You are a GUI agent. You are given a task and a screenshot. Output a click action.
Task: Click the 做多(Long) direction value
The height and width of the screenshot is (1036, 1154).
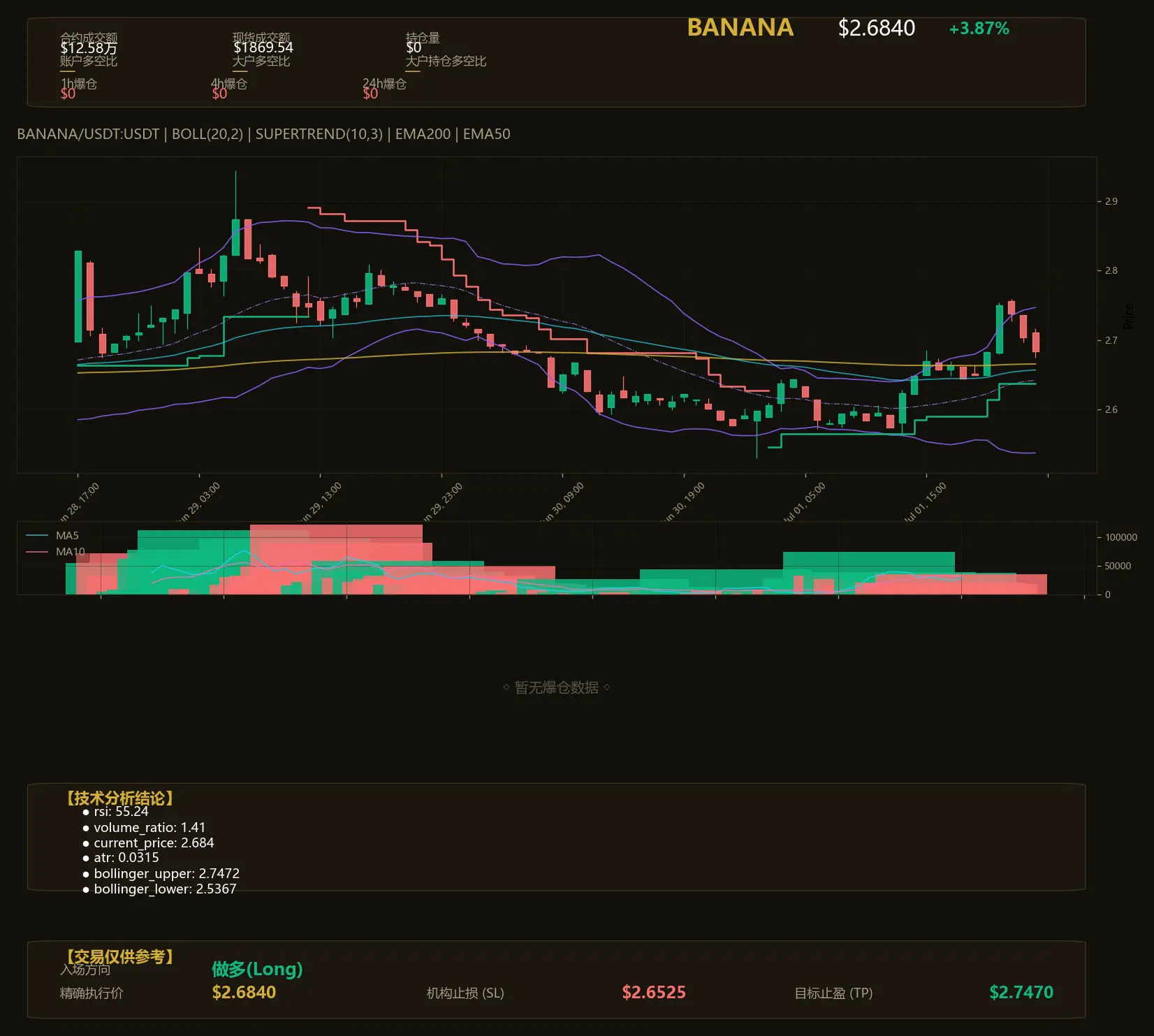[x=257, y=969]
